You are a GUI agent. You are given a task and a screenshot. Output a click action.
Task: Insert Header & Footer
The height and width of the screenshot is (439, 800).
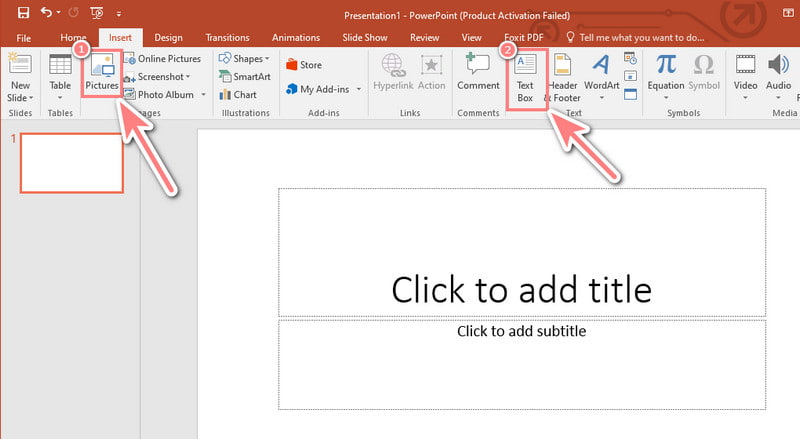(x=562, y=75)
